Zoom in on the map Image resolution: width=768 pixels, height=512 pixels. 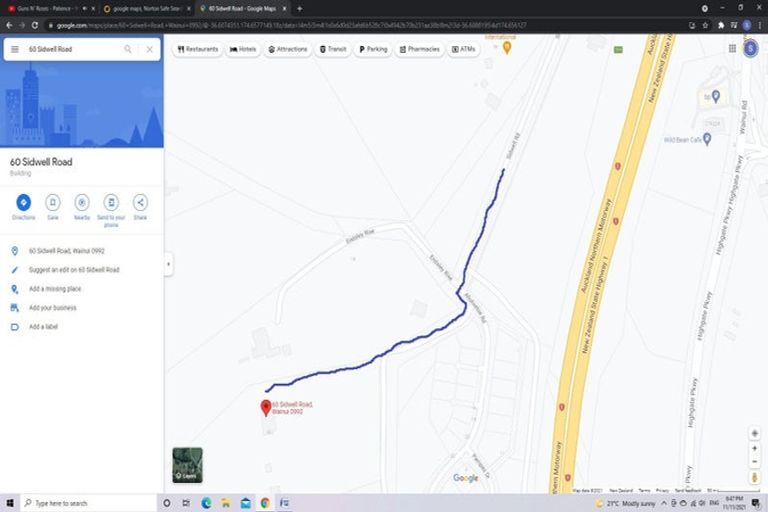click(x=754, y=449)
